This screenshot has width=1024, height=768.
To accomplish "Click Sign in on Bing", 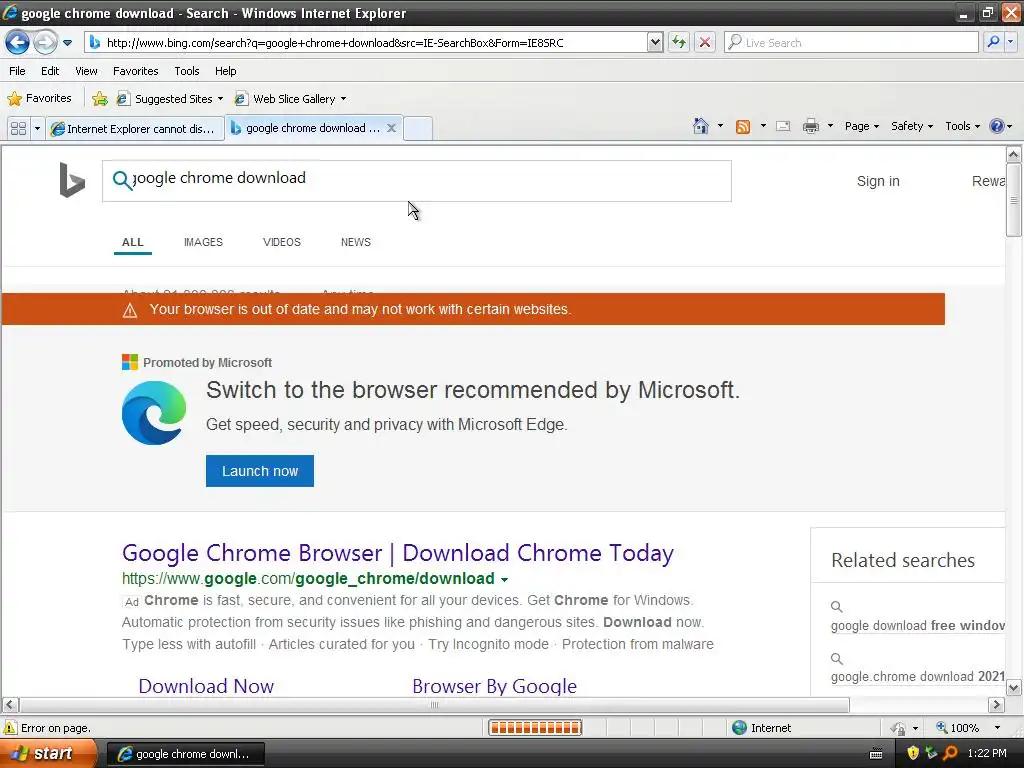I will click(x=878, y=182).
